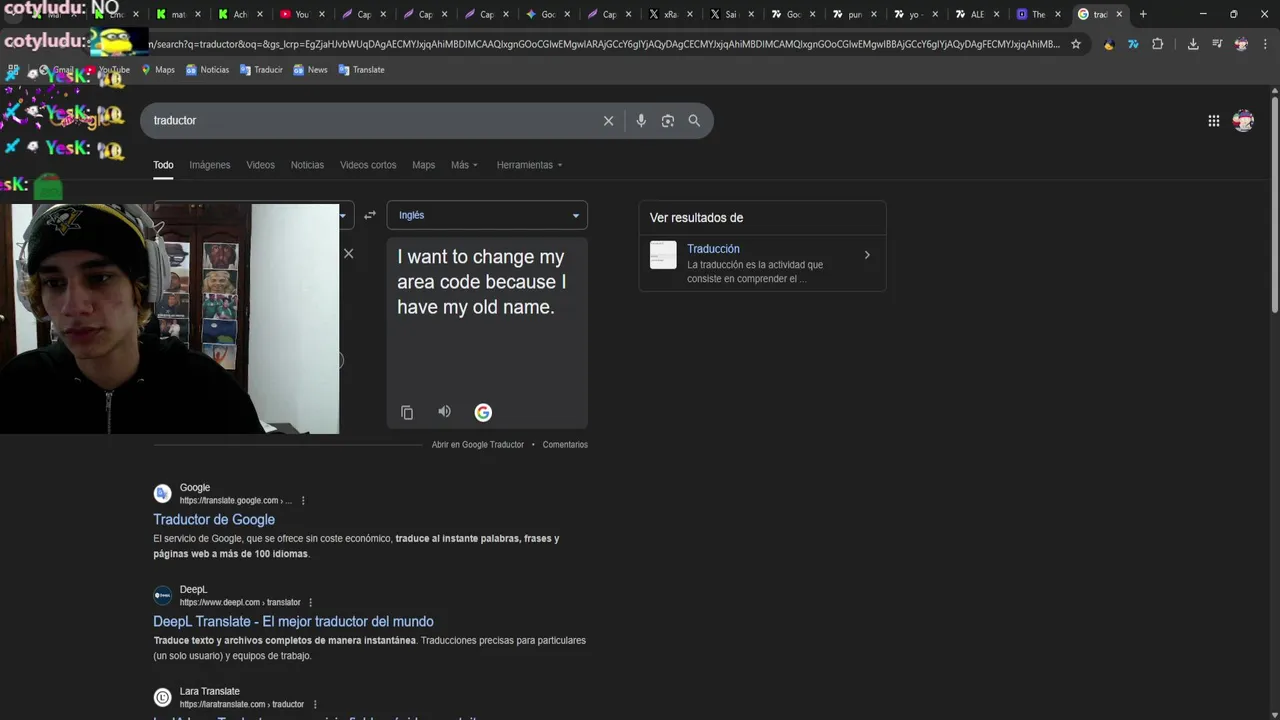Click the blue 7tv extension icon

click(1133, 44)
